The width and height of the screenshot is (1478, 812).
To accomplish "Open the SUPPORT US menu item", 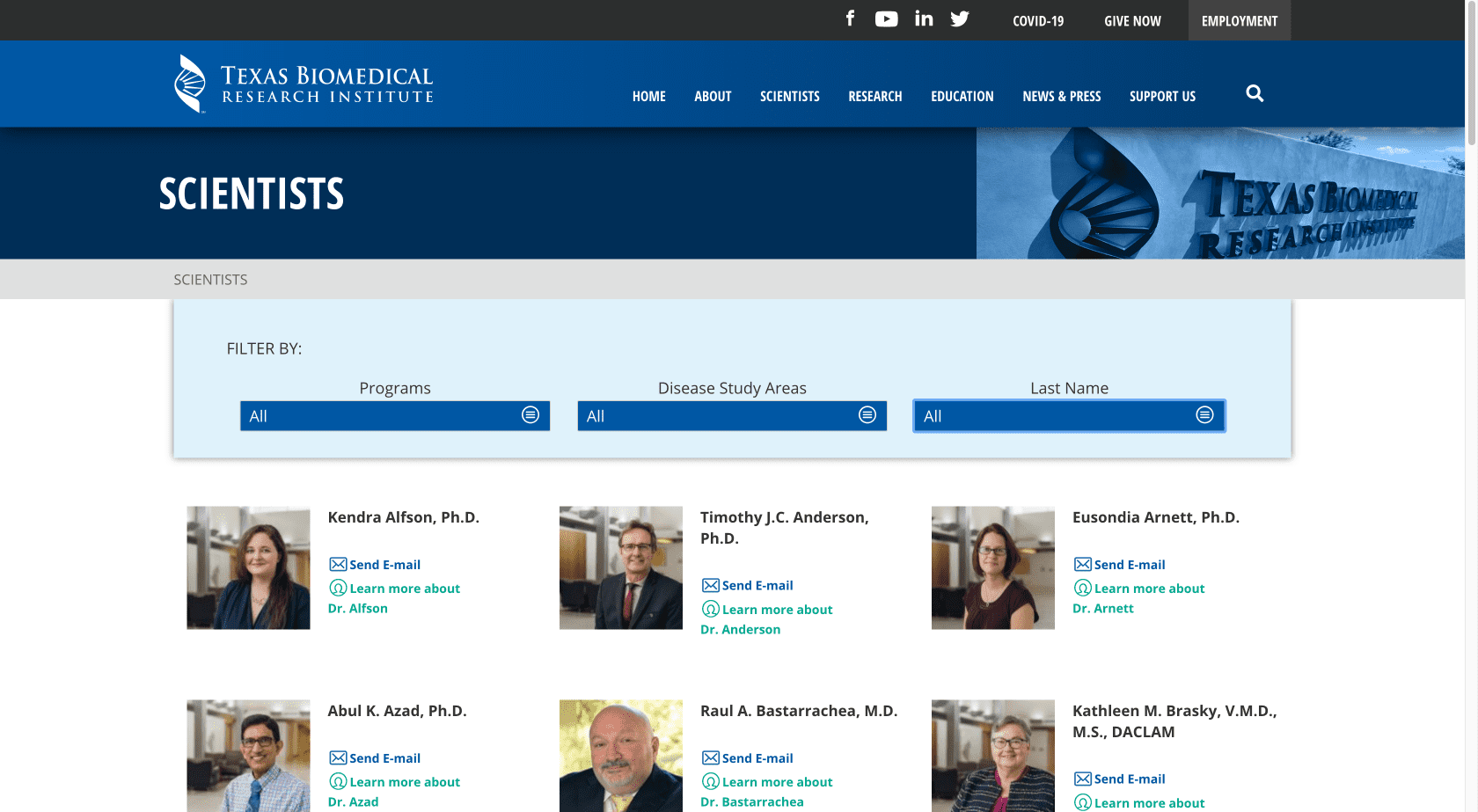I will tap(1163, 97).
